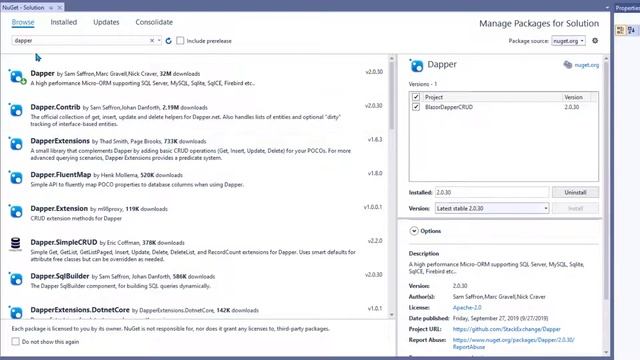The height and width of the screenshot is (360, 640).
Task: Click the nuget.org source icon in details pane
Action: 568,65
